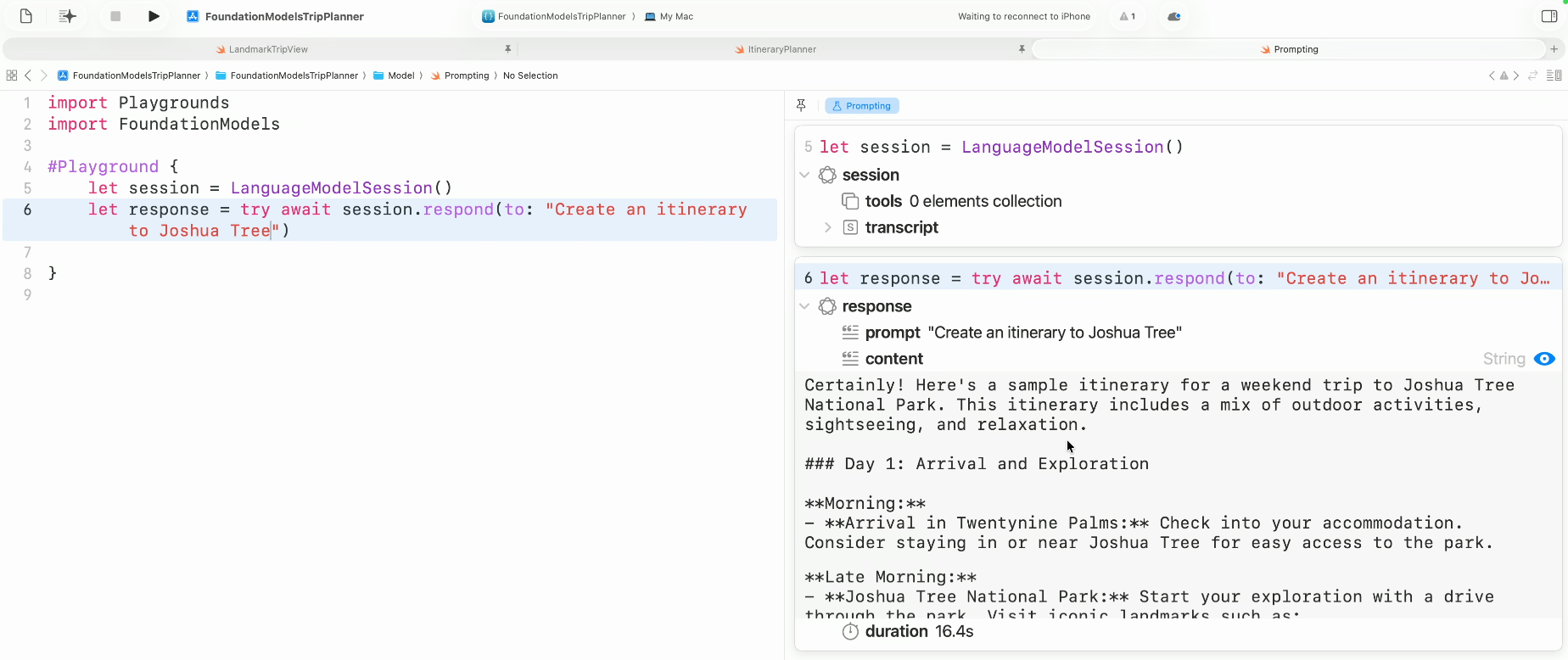This screenshot has width=1568, height=660.
Task: Select the Prompting playground button in canvas
Action: click(x=861, y=106)
